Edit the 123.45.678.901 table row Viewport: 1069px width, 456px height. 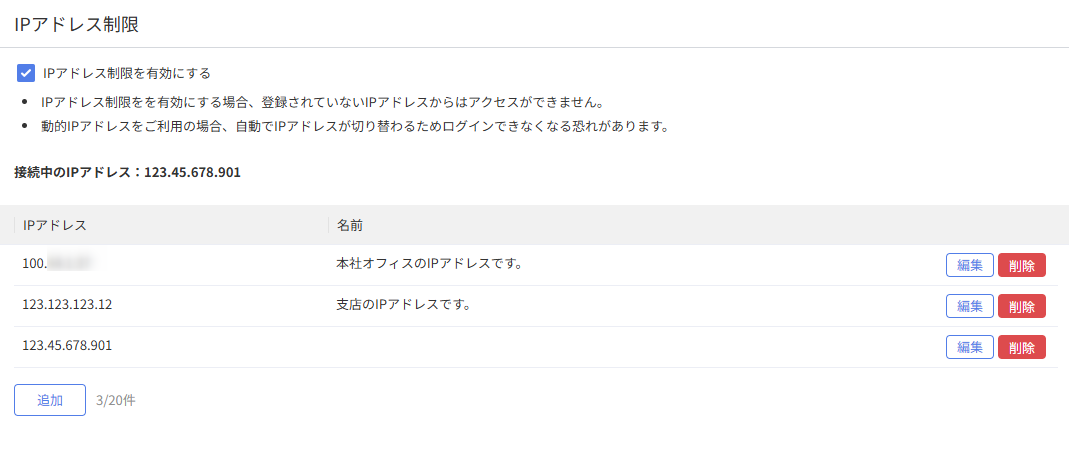point(969,347)
